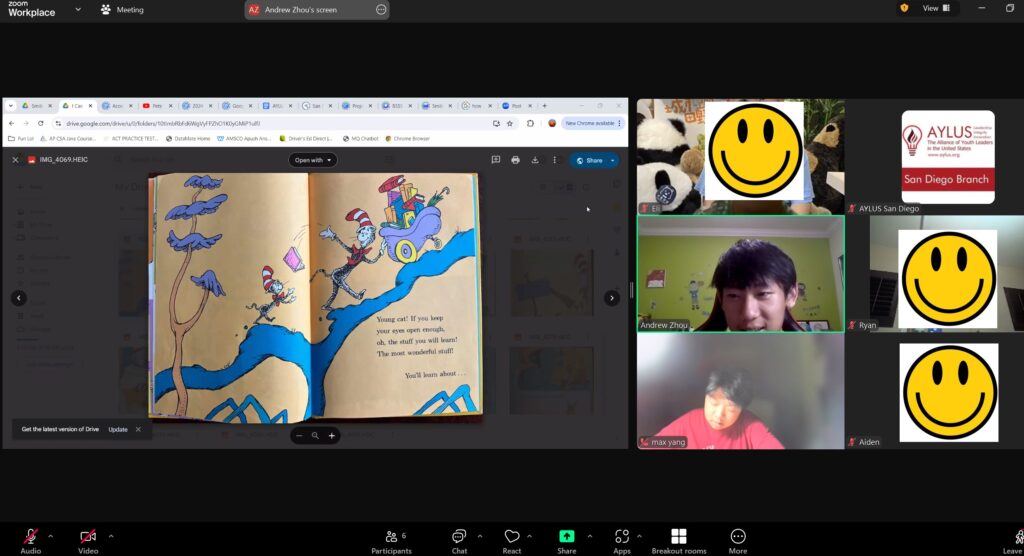1024x556 pixels.
Task: Unmute microphone with the Audio button
Action: (30, 541)
